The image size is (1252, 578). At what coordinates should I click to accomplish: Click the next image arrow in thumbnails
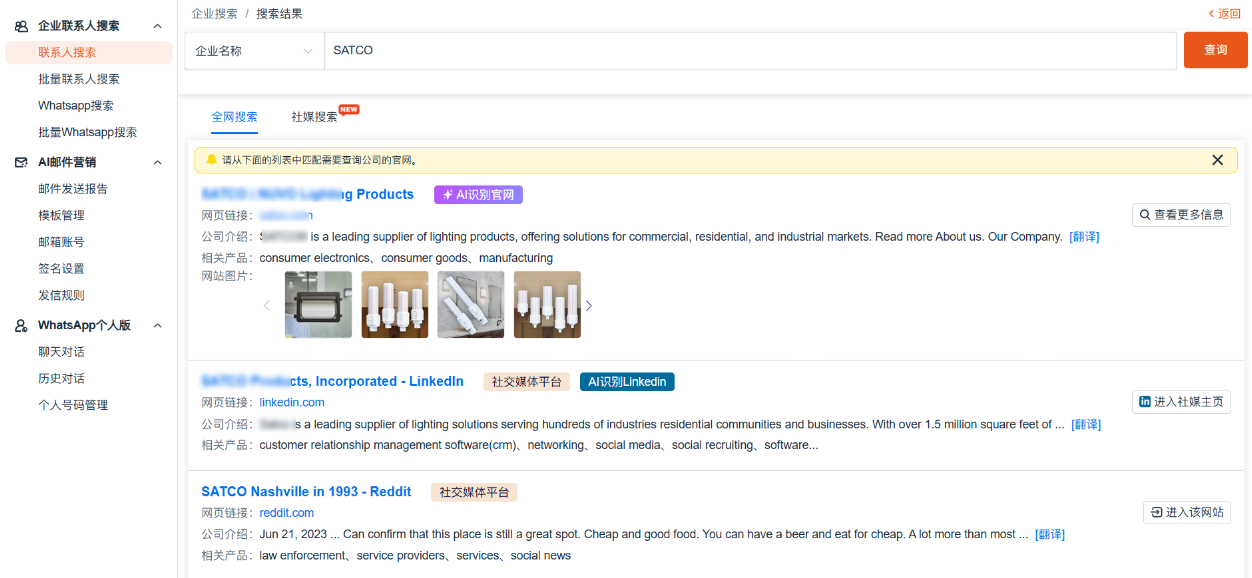coord(589,305)
